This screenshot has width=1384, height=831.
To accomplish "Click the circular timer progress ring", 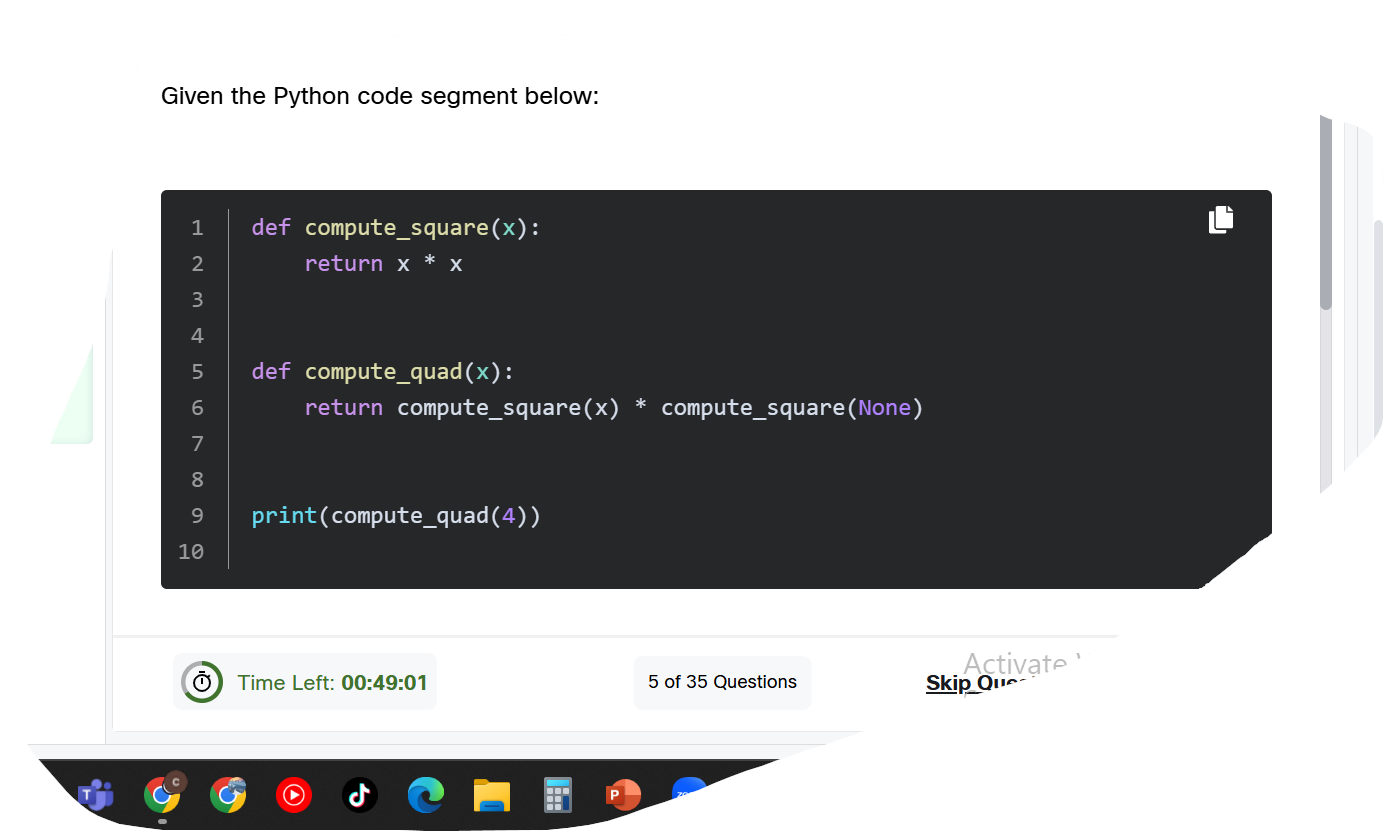I will tap(201, 682).
